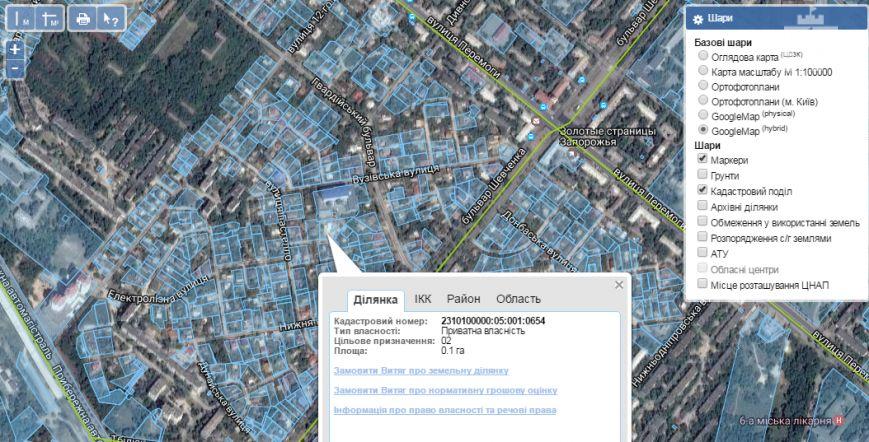This screenshot has width=869, height=442.
Task: Switch to the ІКК tab
Action: click(x=423, y=299)
